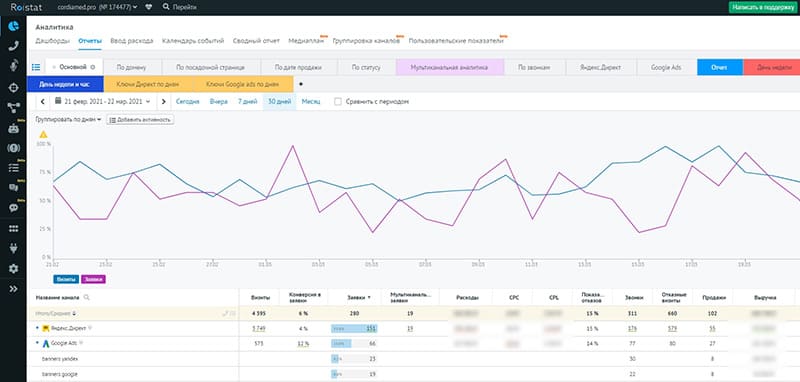Screen dimensions: 800x382
Task: Open the plug integrations icon in sidebar
Action: tap(13, 248)
